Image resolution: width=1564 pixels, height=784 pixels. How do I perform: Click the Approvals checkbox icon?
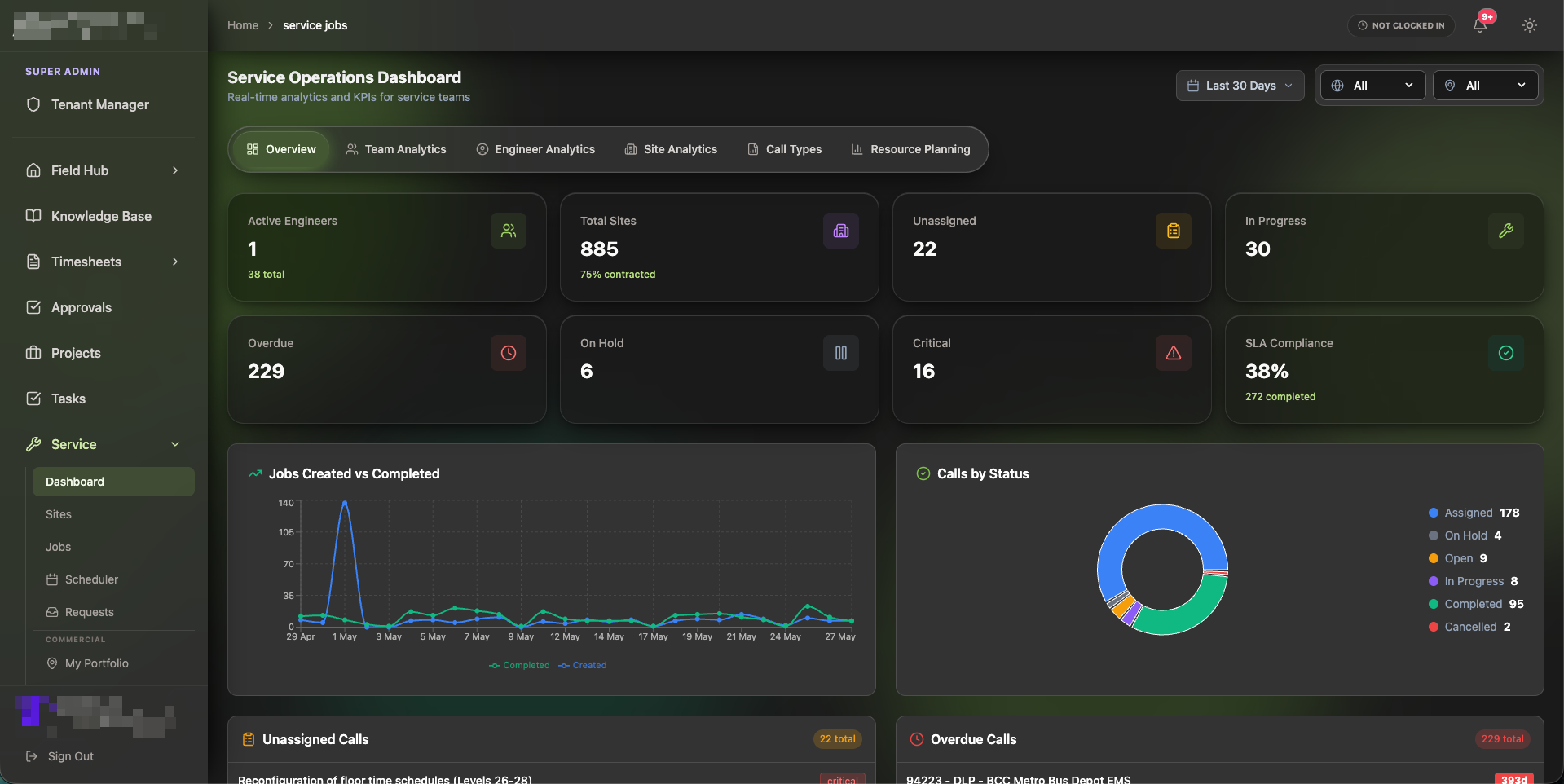33,307
